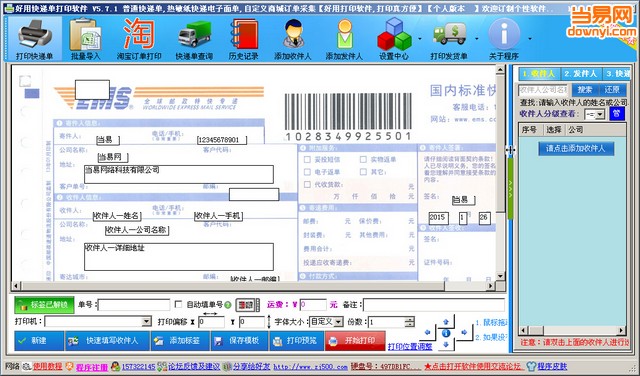Click 新建 new button
640x376 pixels.
[x=39, y=340]
